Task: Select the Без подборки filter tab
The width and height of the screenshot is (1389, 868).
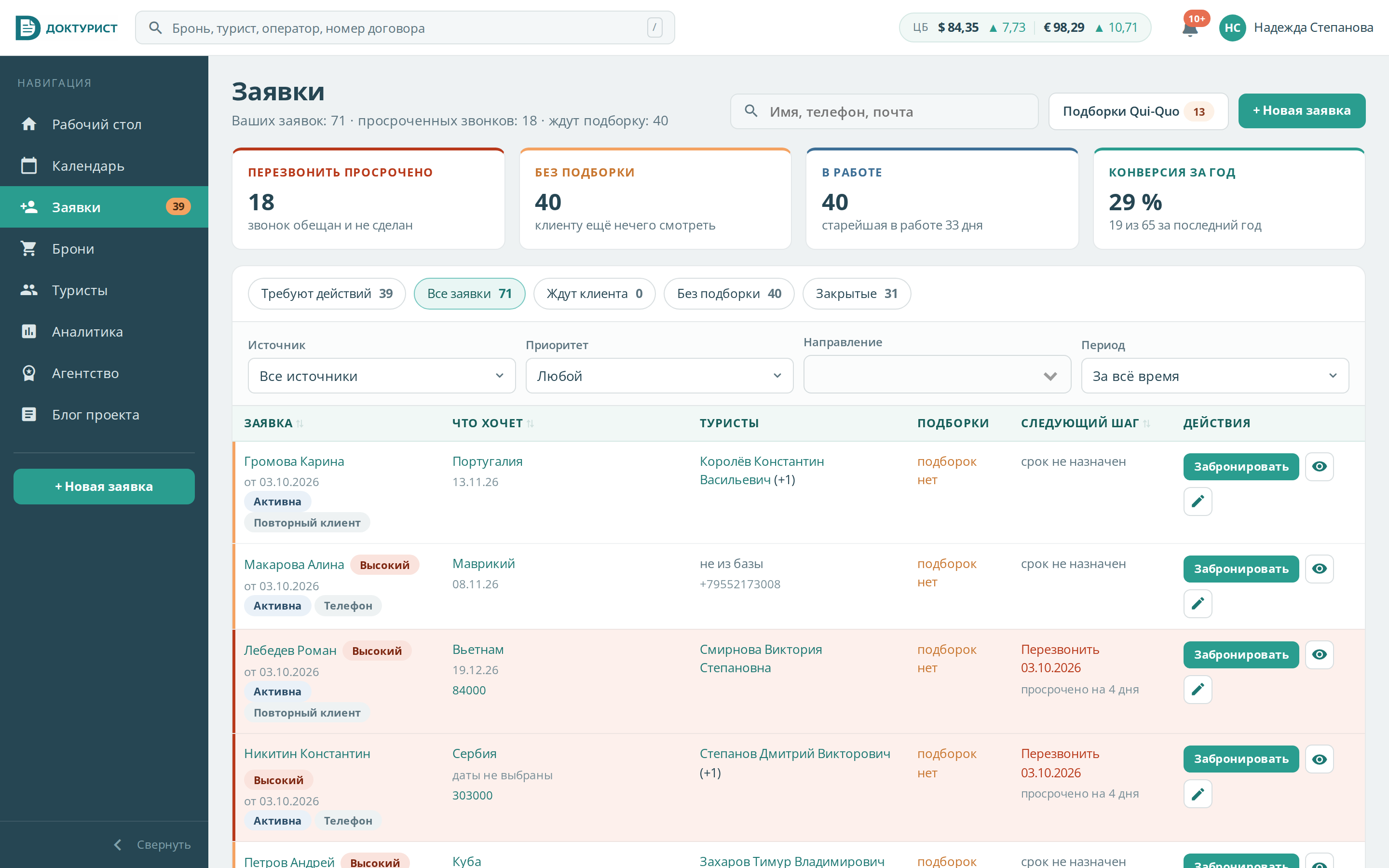Action: [728, 293]
